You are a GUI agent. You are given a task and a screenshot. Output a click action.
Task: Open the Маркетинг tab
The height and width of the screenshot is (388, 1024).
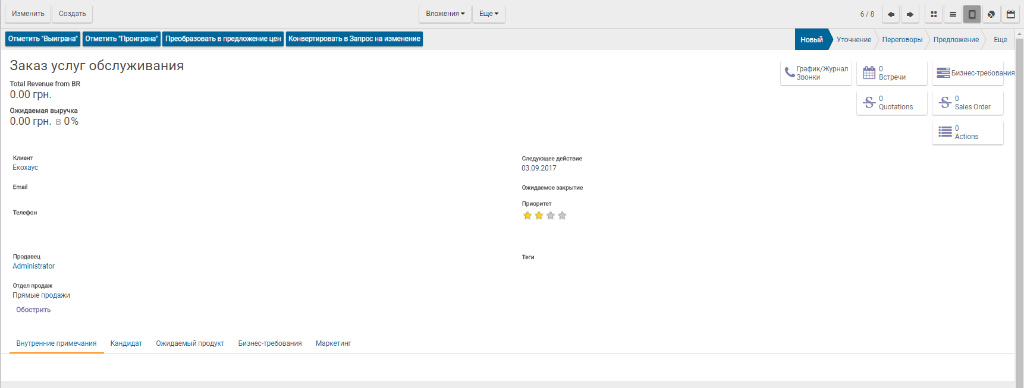[333, 344]
